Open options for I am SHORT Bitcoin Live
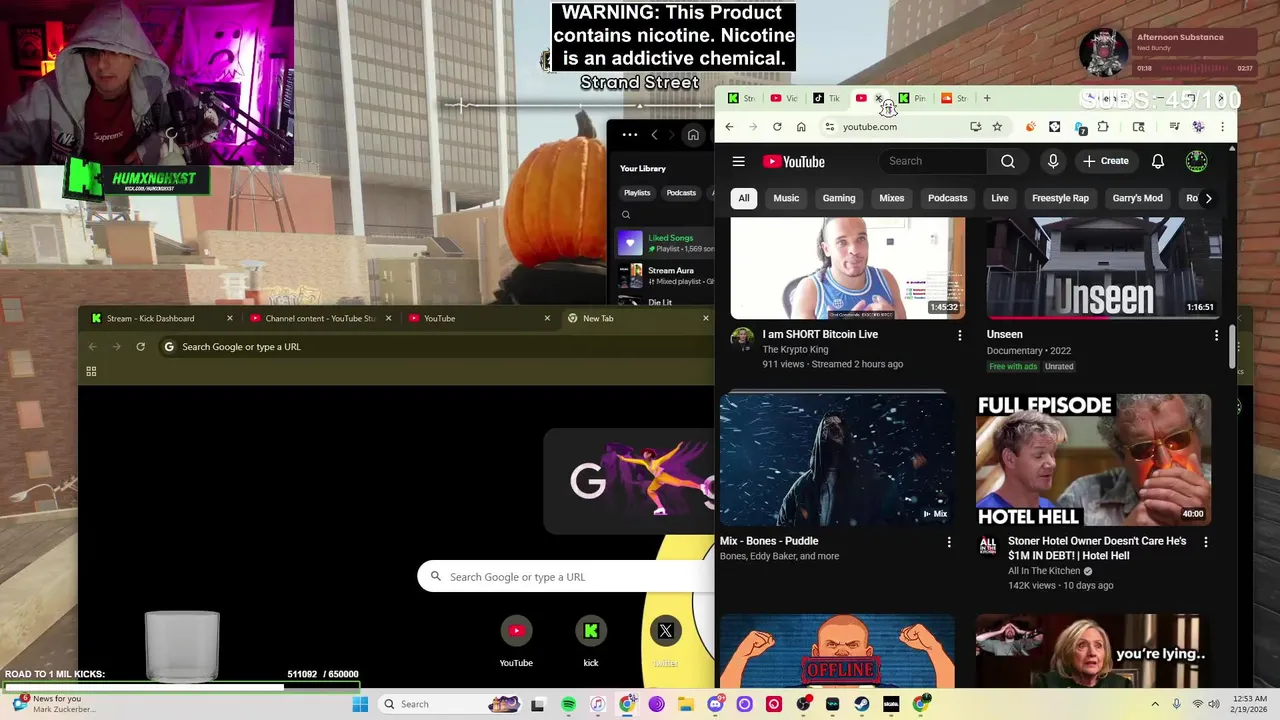 point(960,335)
